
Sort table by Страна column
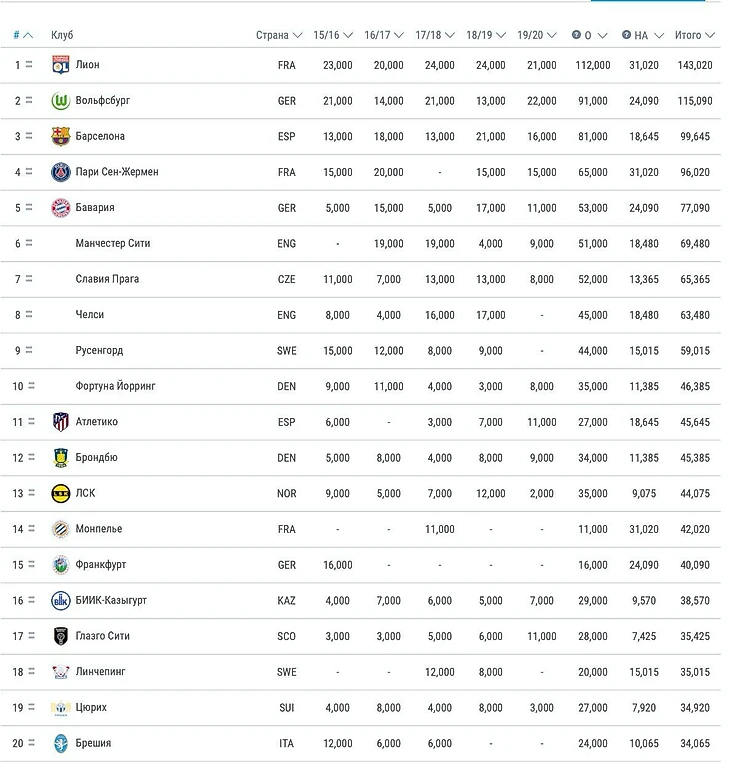tap(277, 35)
